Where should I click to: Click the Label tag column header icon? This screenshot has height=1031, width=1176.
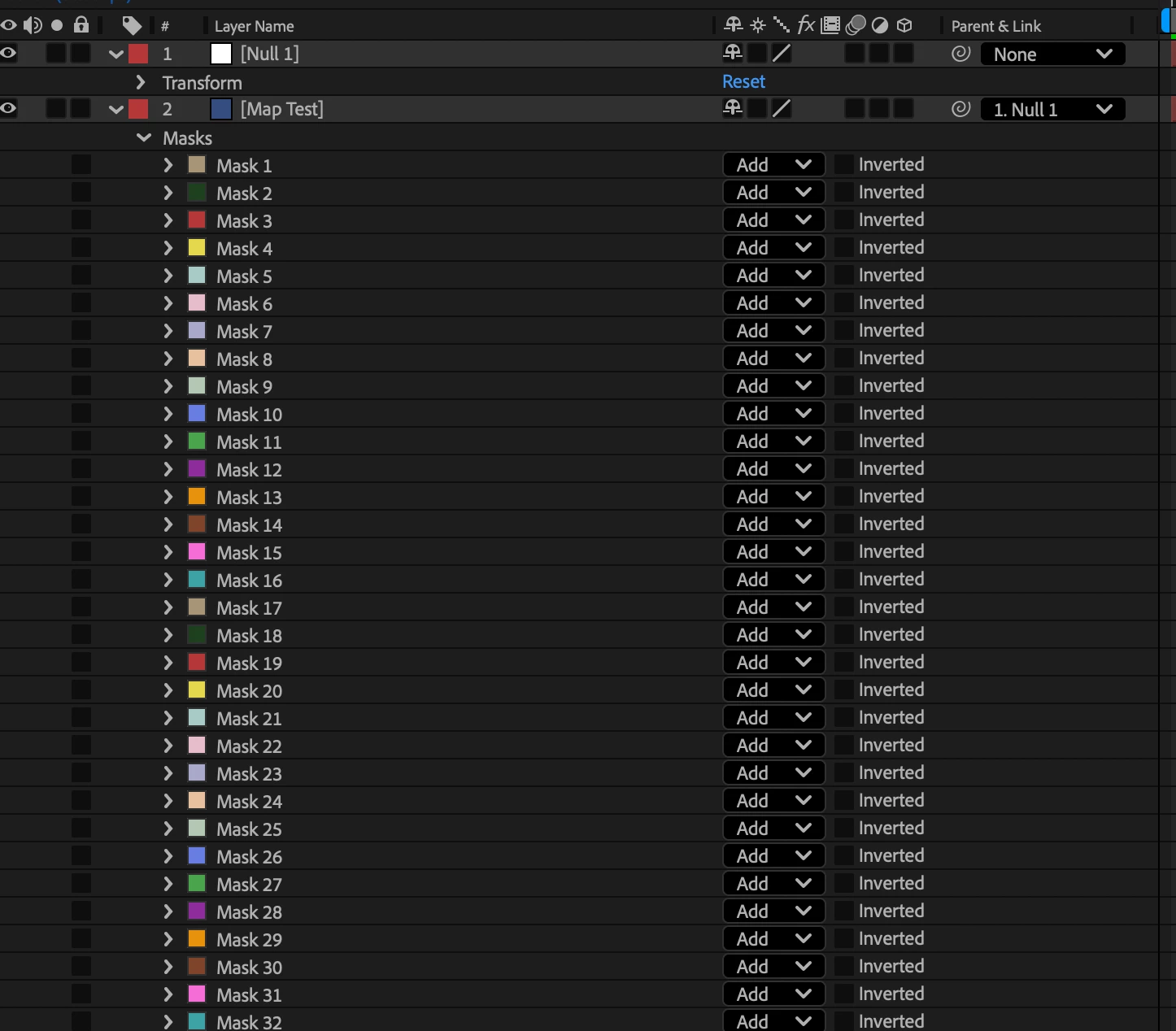pos(132,26)
